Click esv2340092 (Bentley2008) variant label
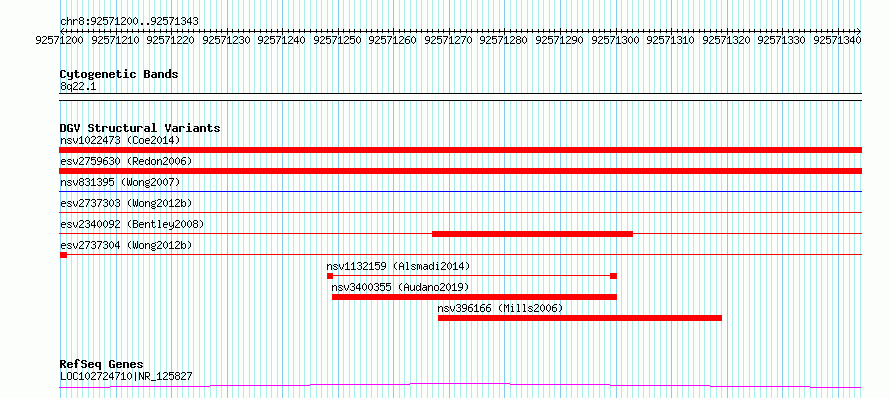The image size is (890, 398). [x=132, y=224]
